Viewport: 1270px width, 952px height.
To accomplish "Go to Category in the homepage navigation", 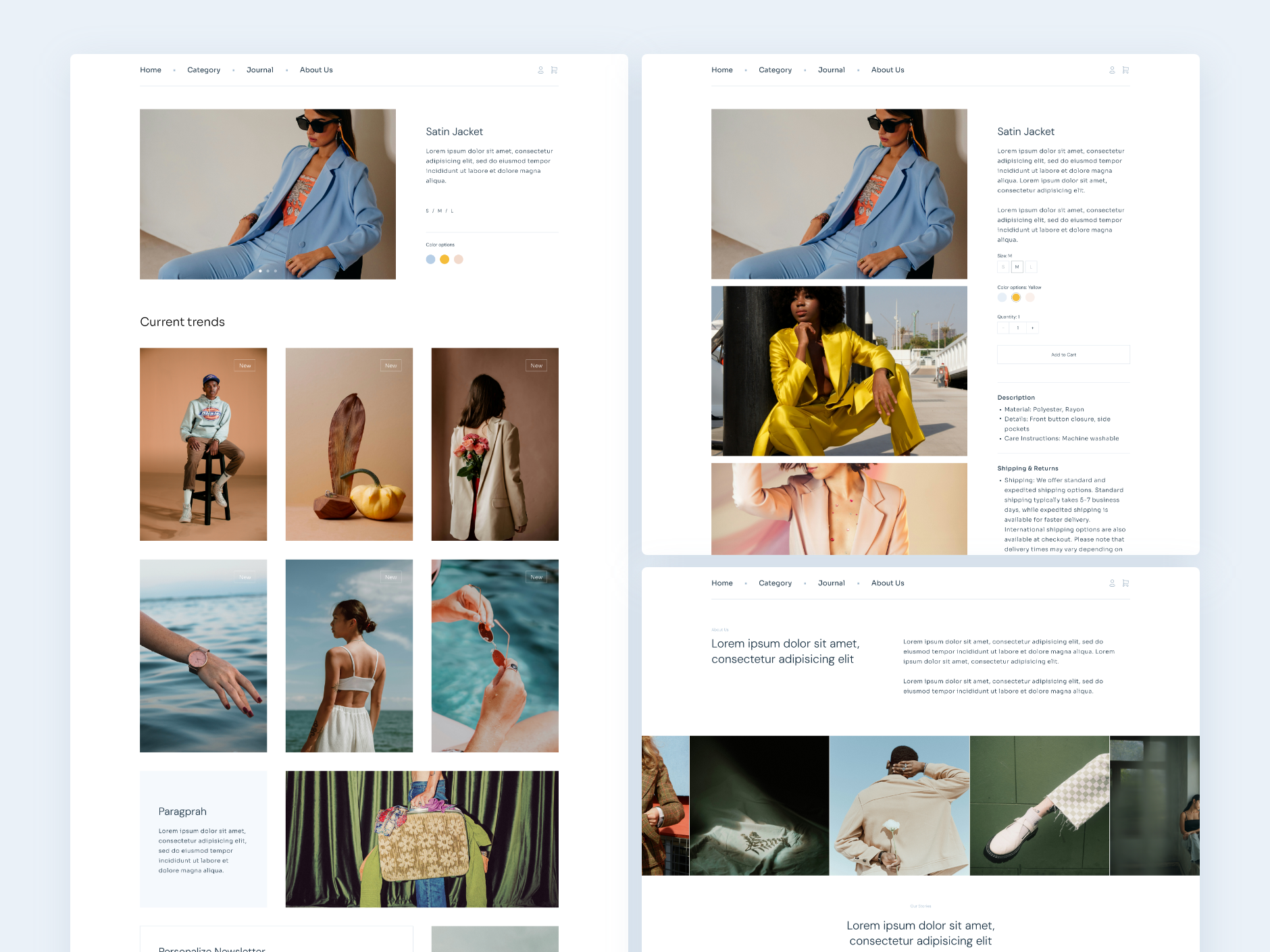I will point(203,70).
